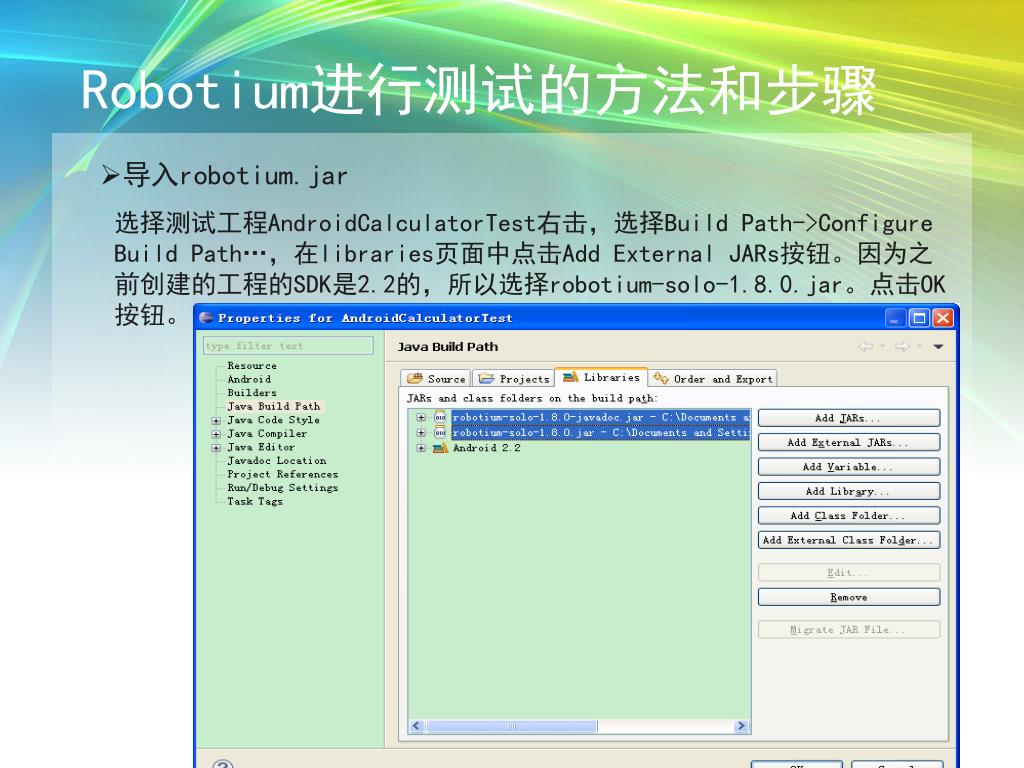Select the Android 2.2 row
The image size is (1024, 768).
tap(487, 448)
